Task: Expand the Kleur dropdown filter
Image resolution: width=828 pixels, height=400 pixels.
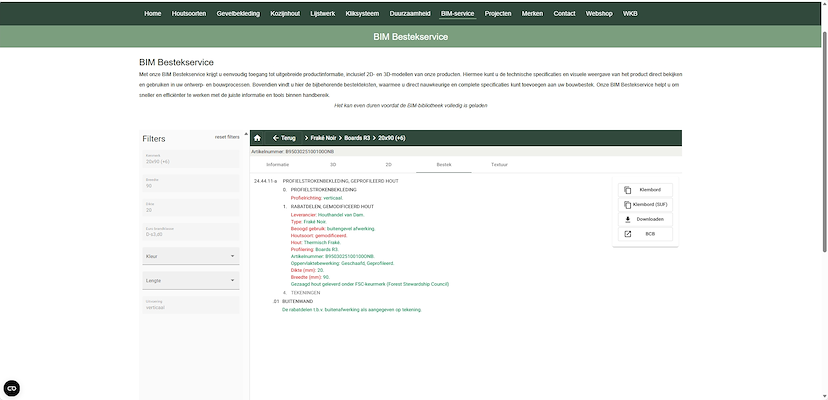Action: coord(190,256)
